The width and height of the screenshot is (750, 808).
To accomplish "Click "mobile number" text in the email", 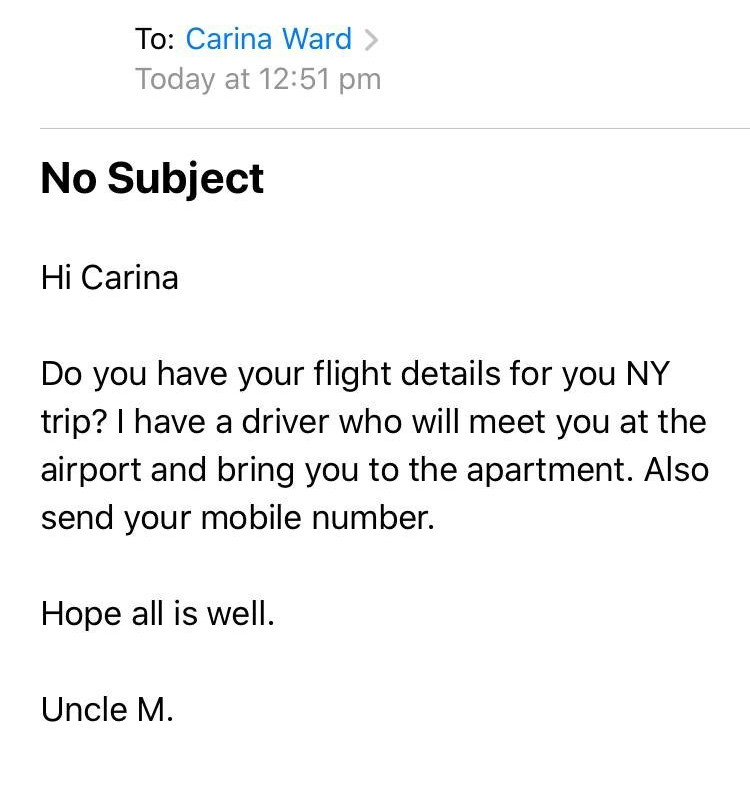I will (318, 517).
